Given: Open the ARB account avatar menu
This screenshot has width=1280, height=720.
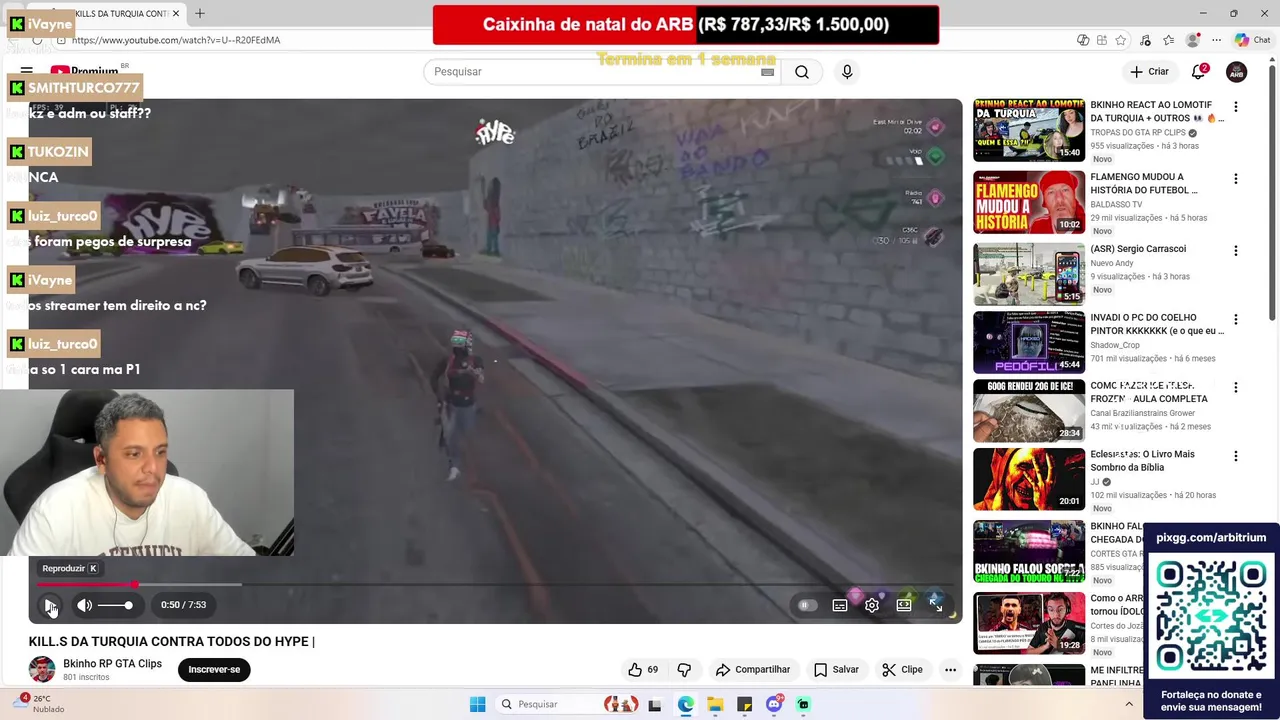Looking at the screenshot, I should 1237,72.
